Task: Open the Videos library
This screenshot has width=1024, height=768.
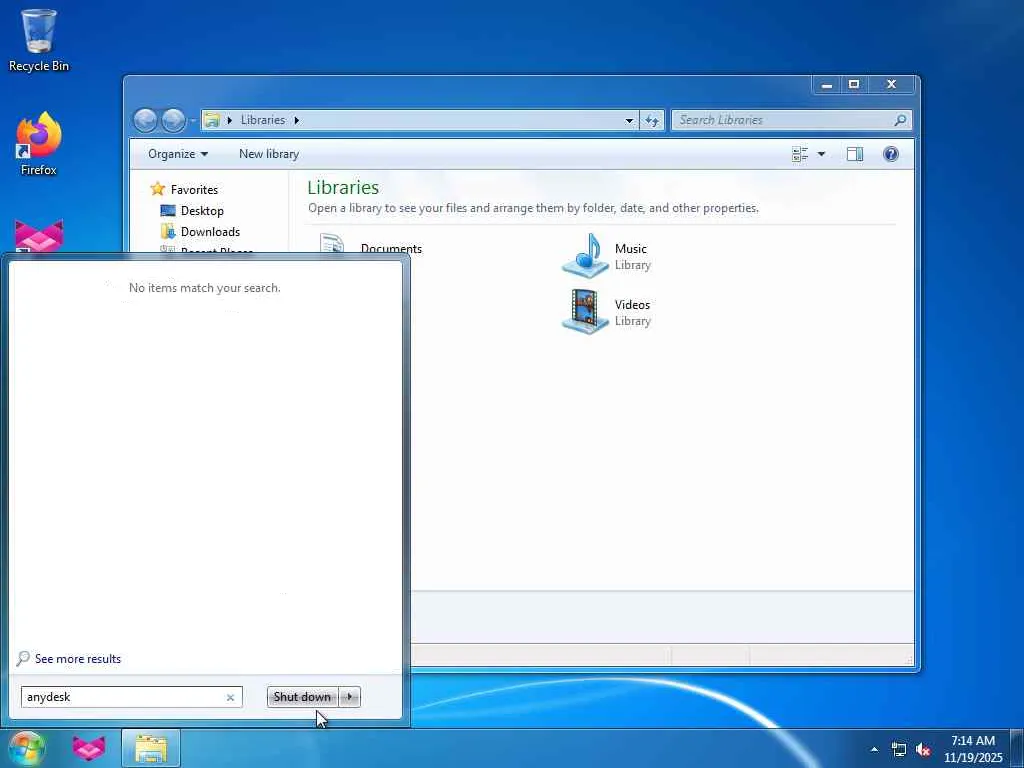Action: (x=607, y=312)
